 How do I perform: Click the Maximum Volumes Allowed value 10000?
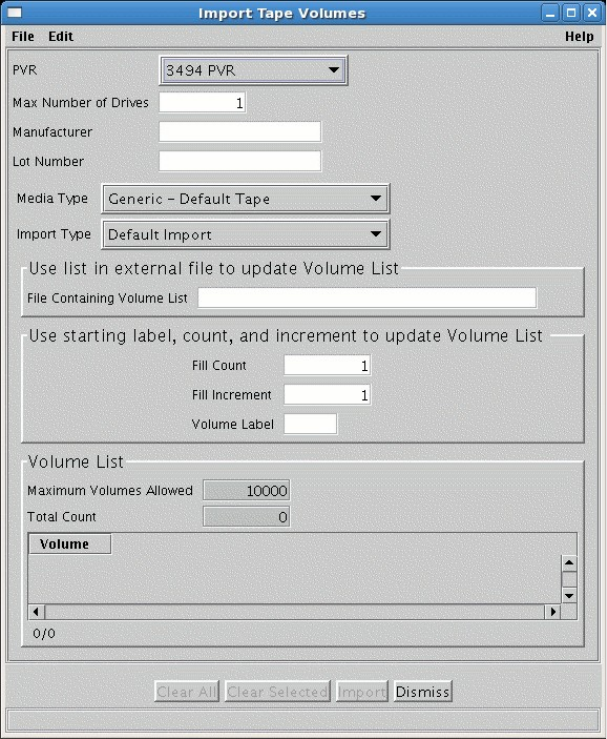coord(246,490)
